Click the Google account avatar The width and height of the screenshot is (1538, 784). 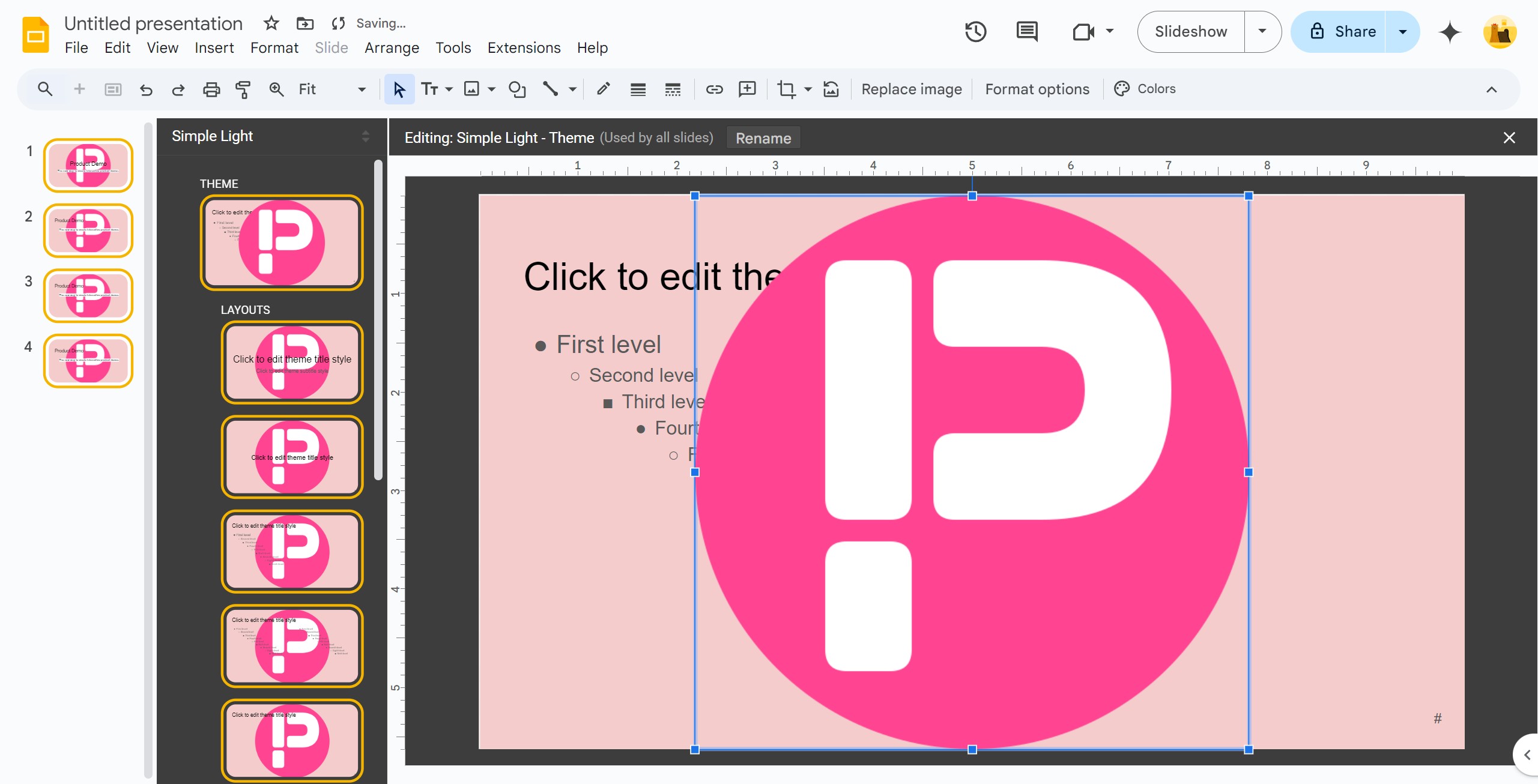point(1500,32)
